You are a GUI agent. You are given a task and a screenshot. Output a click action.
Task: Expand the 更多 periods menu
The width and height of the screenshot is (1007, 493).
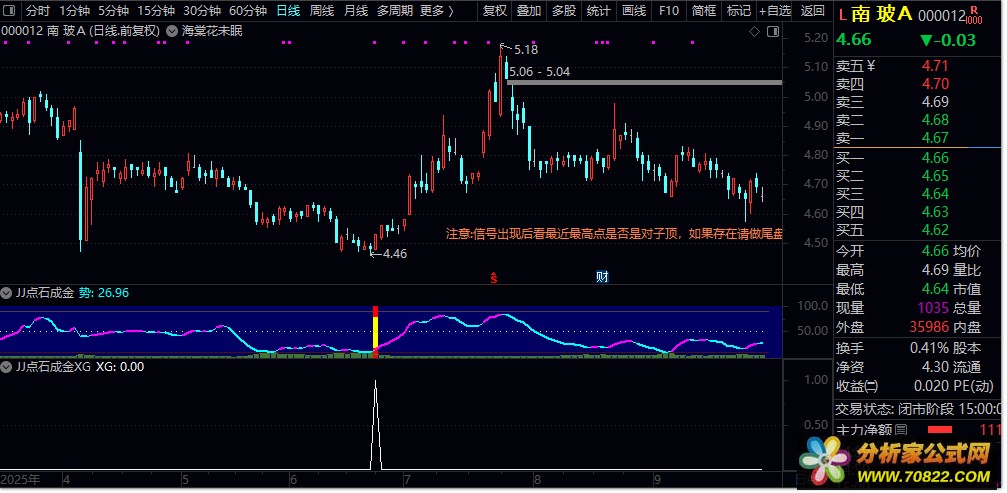436,11
